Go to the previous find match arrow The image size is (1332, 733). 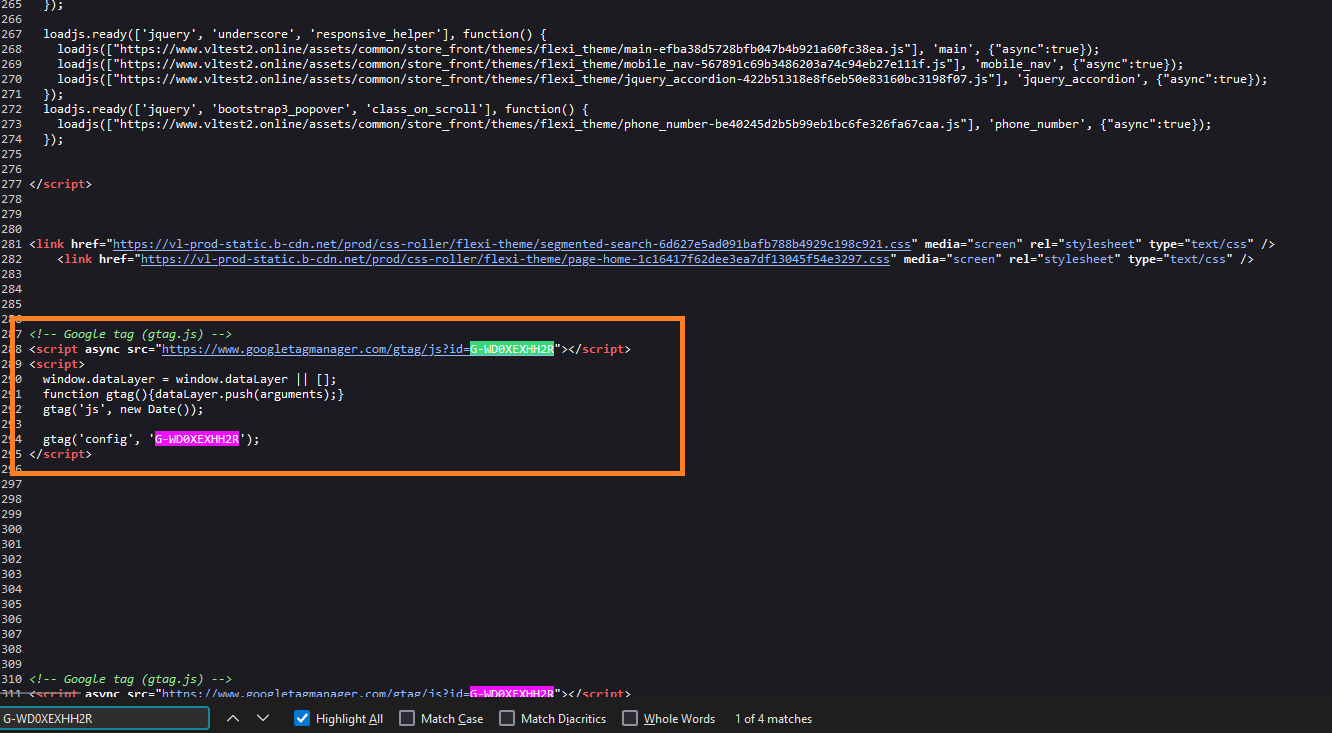[233, 718]
